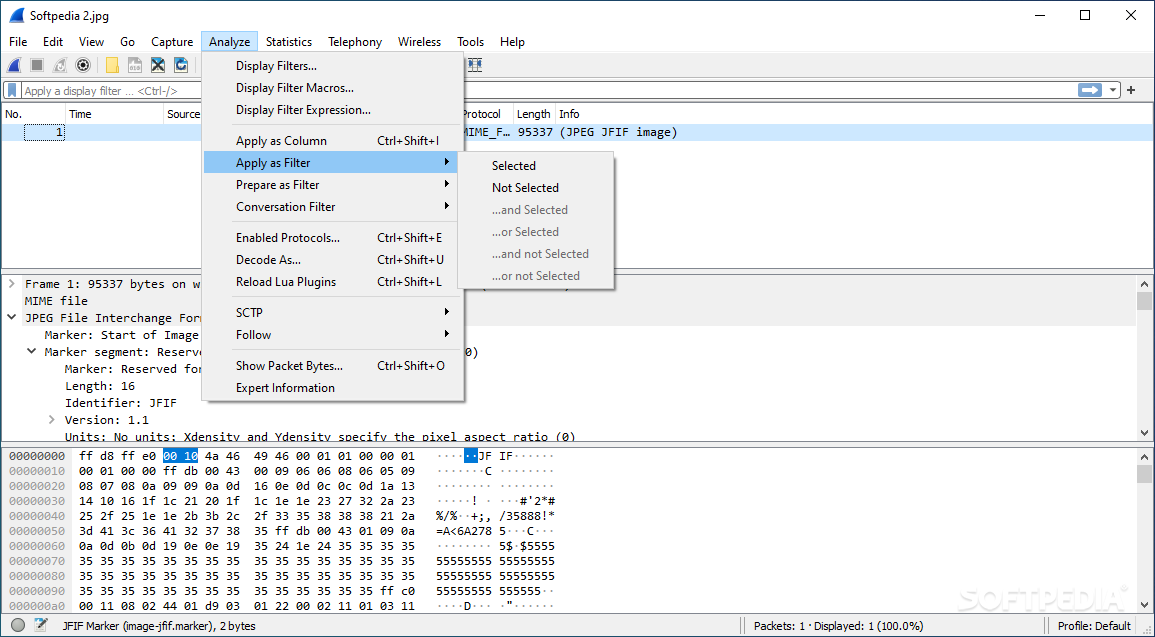Expand Conversation Filter submenu
The width and height of the screenshot is (1155, 637).
[333, 207]
